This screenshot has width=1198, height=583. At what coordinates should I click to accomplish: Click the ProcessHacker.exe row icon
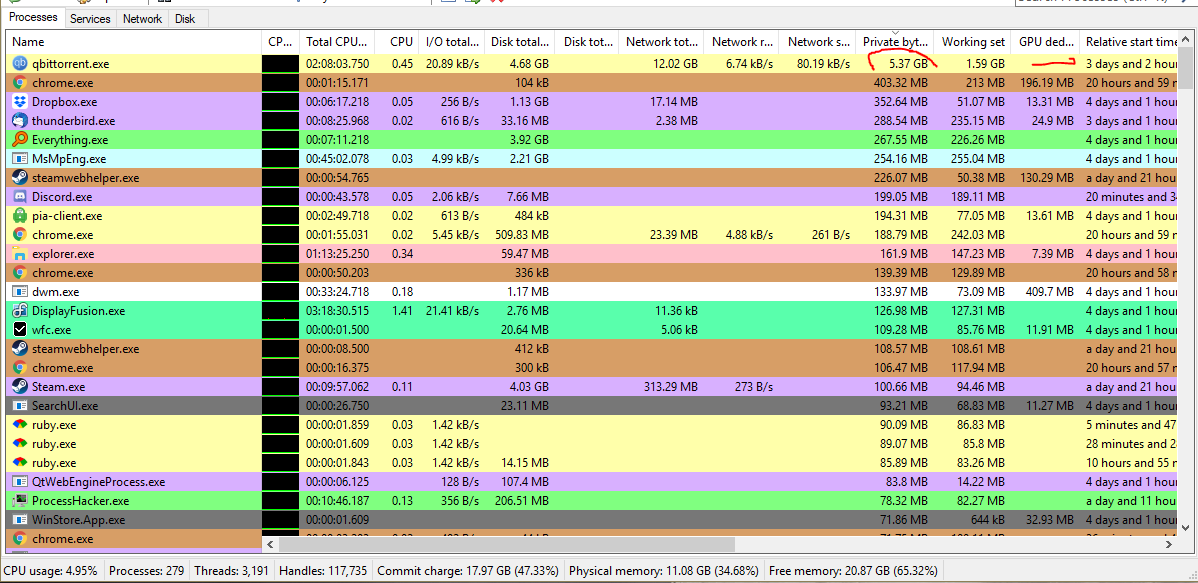(18, 500)
